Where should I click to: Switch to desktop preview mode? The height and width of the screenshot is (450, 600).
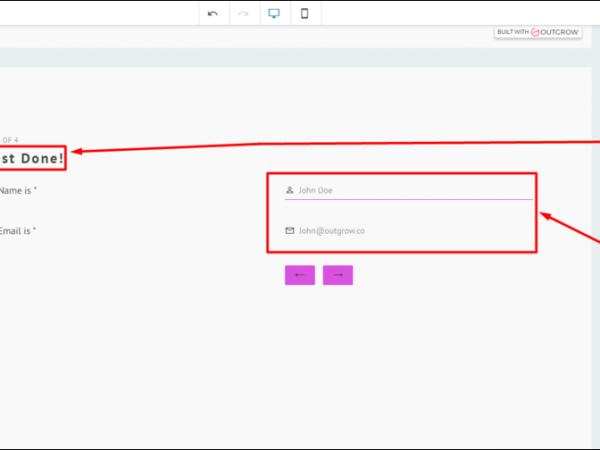[x=273, y=13]
